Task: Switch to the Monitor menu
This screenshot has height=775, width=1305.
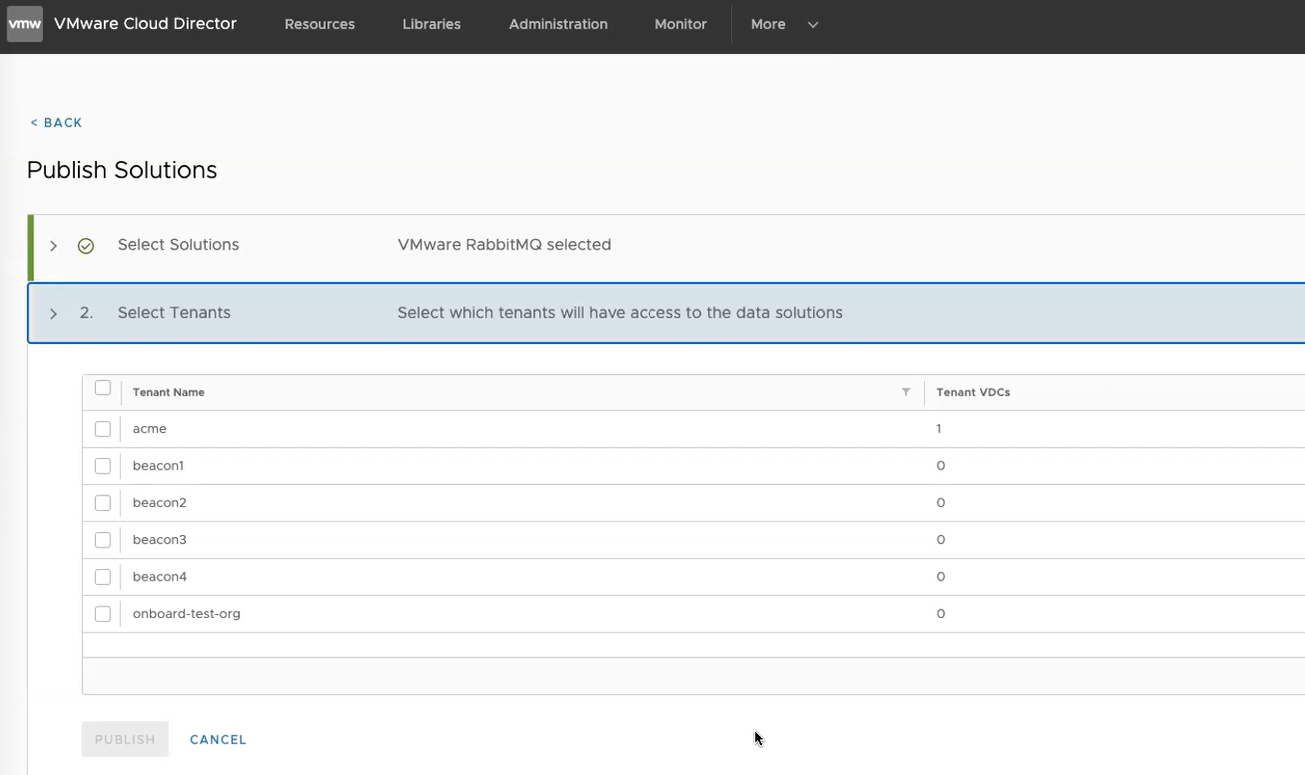Action: pyautogui.click(x=680, y=24)
